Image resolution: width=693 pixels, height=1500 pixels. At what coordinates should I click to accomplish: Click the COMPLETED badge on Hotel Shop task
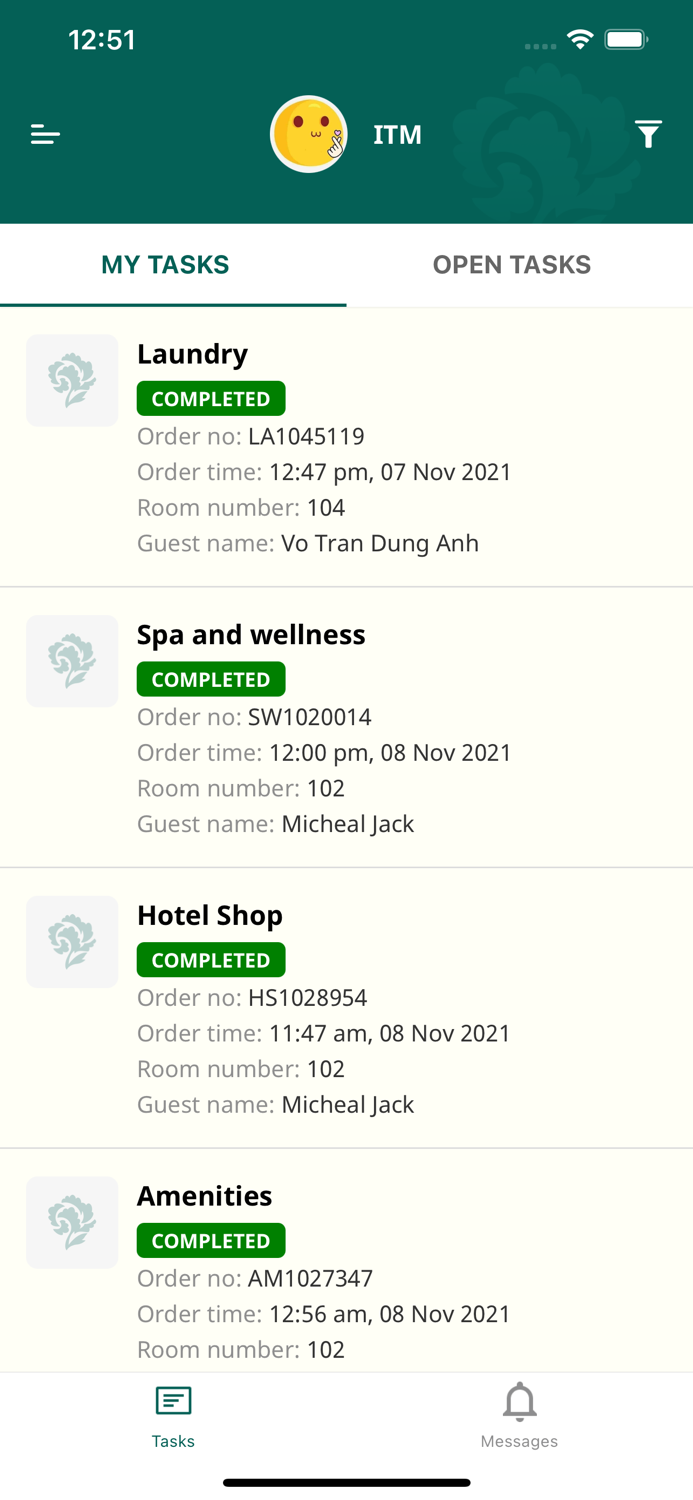pyautogui.click(x=210, y=959)
